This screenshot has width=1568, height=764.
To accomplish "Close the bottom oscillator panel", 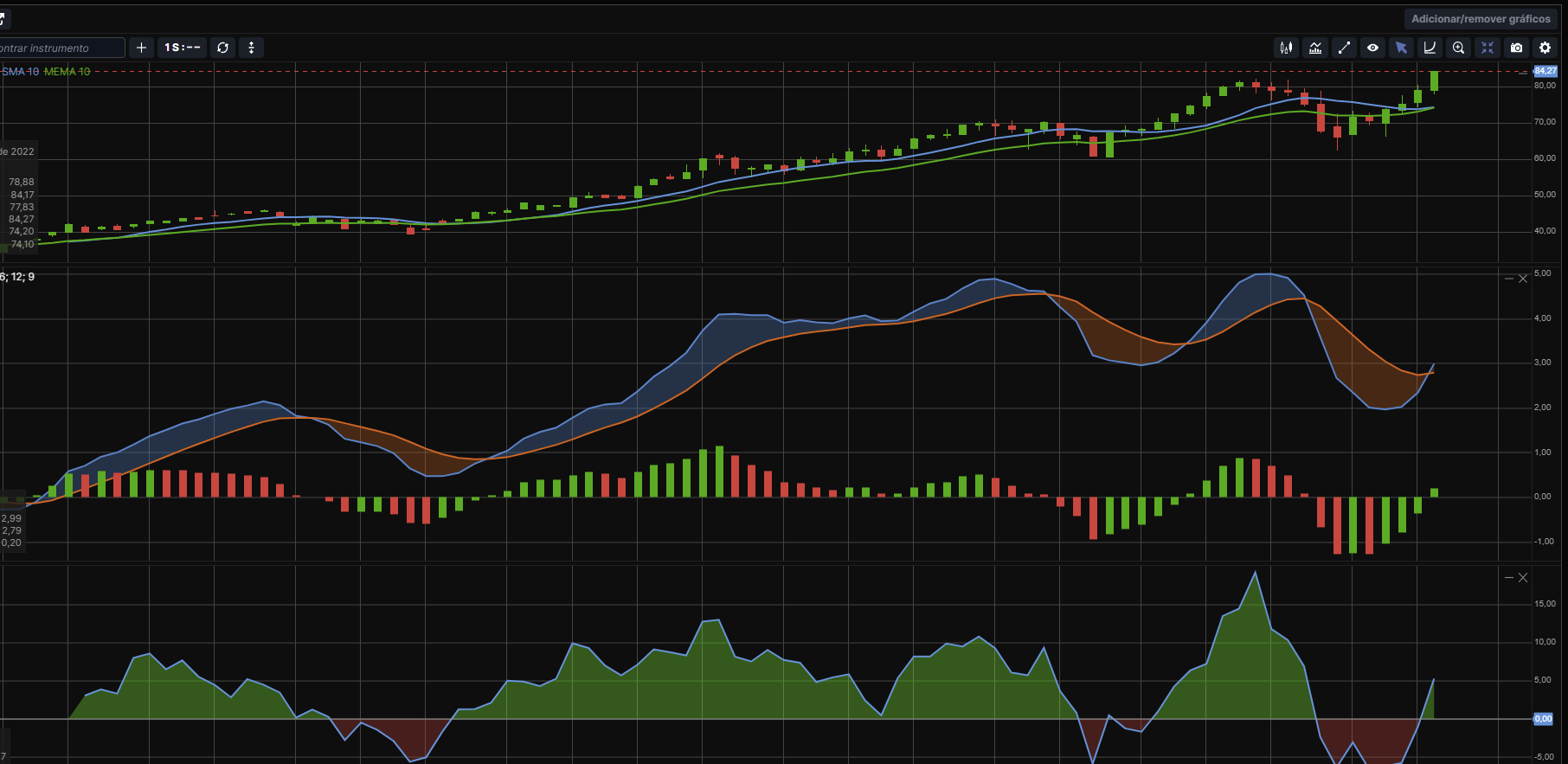I will (x=1523, y=577).
